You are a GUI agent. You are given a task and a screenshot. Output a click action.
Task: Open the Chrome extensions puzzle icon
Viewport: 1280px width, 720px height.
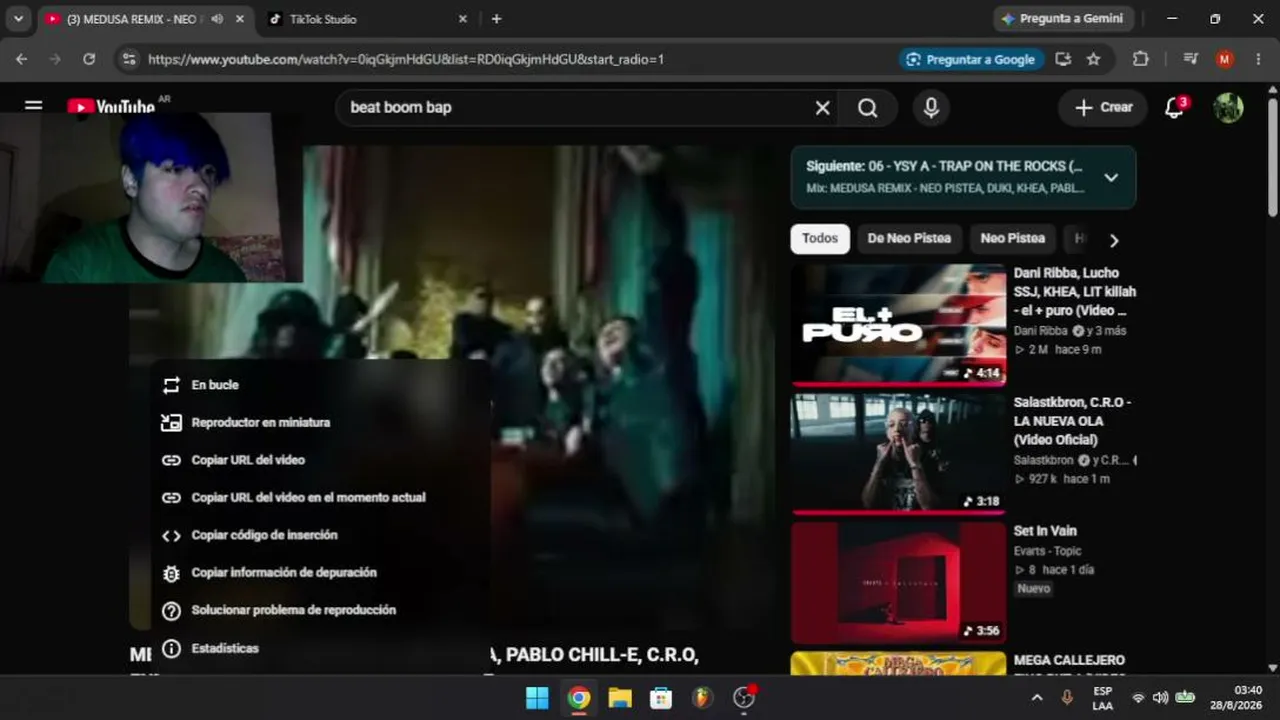(1141, 59)
